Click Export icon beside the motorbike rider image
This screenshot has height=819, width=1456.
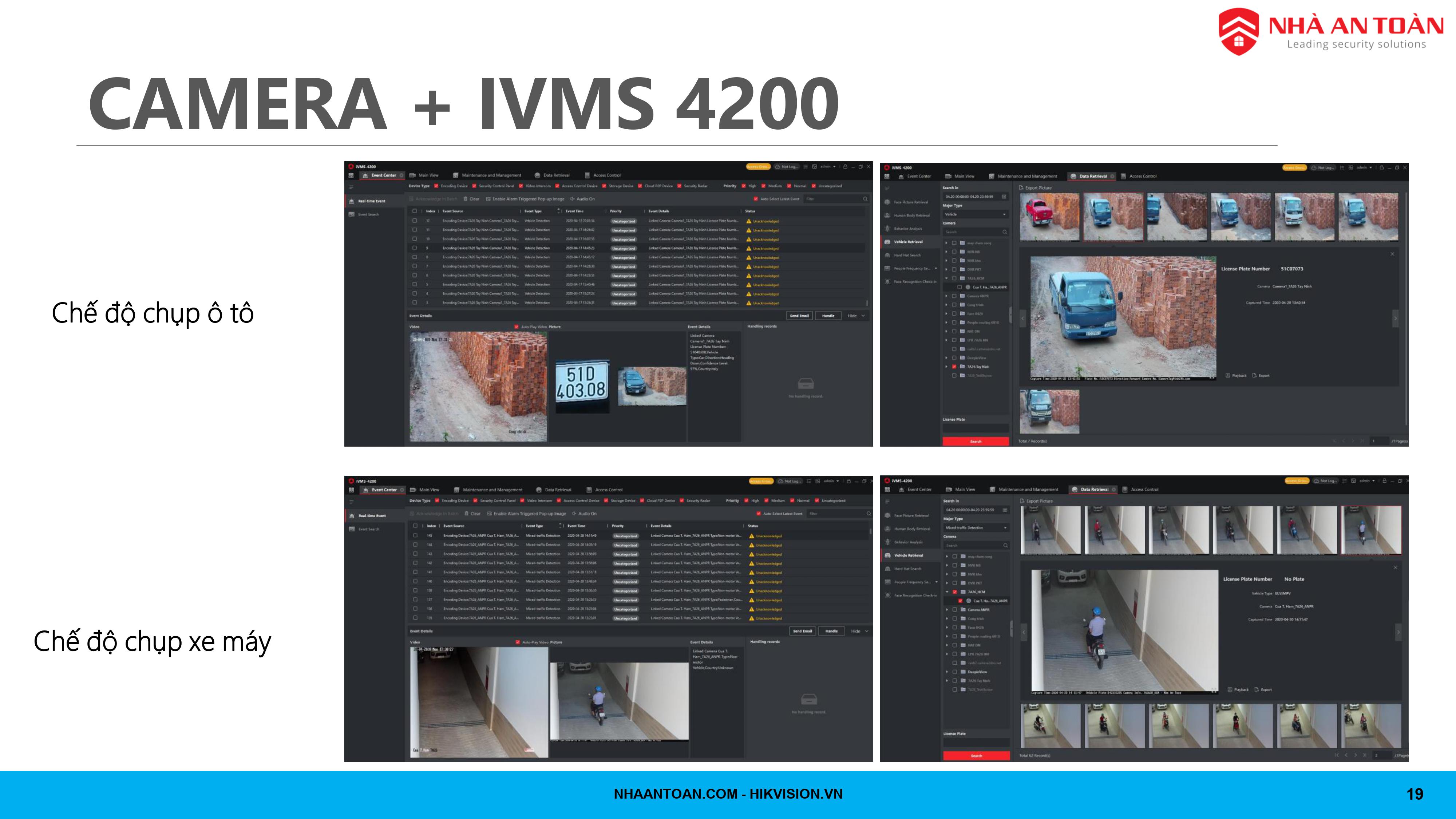point(1257,689)
